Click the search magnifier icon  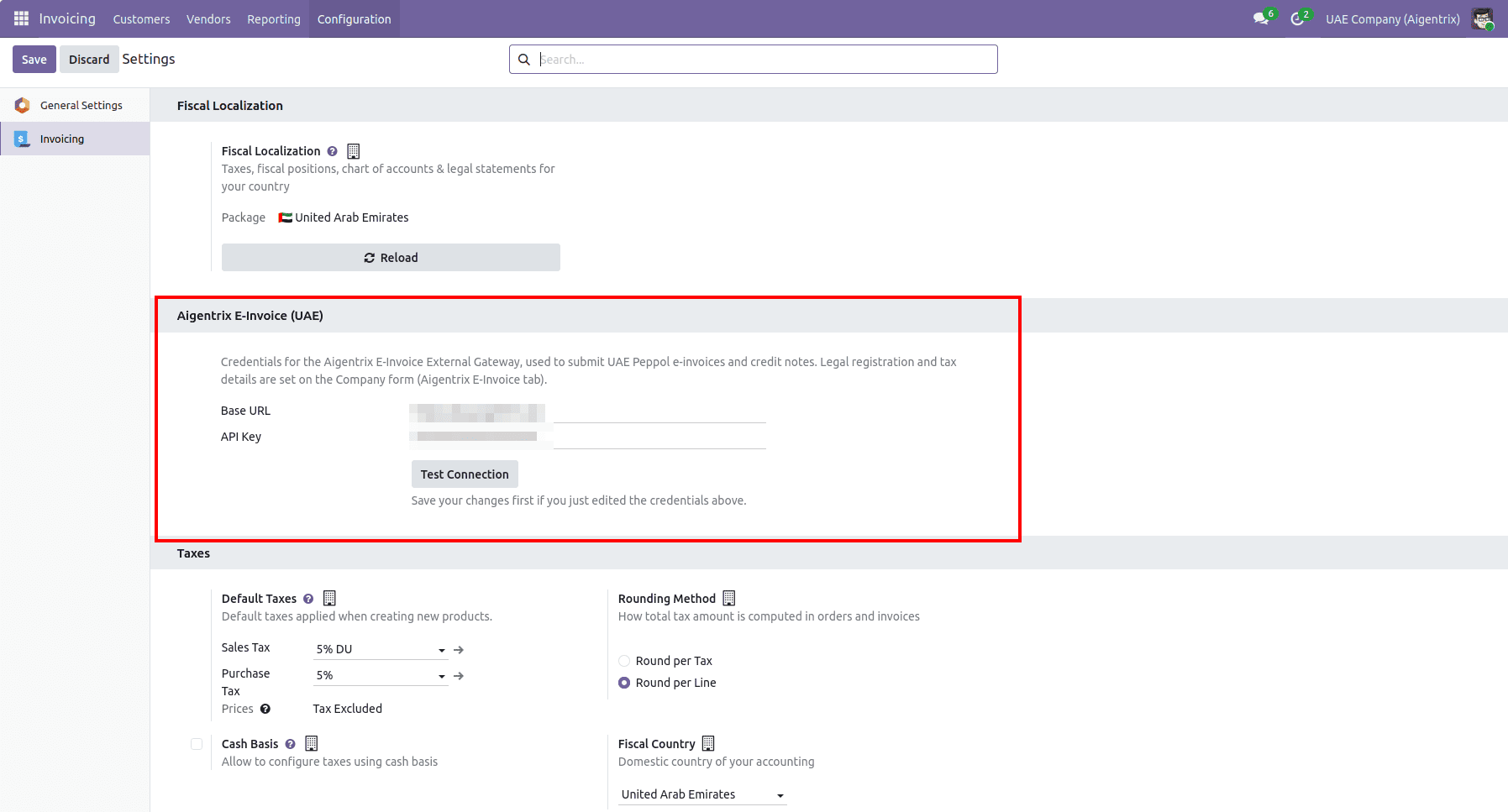pos(524,60)
